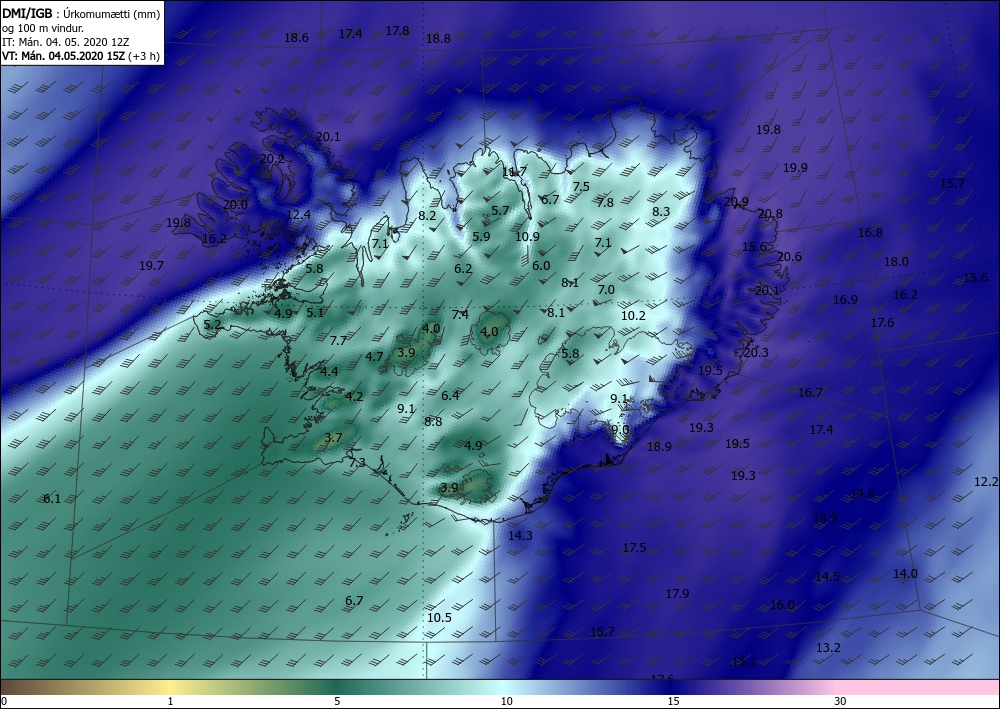Screen dimensions: 1000x709
Task: Click the map value '14.3'
Action: pyautogui.click(x=520, y=536)
